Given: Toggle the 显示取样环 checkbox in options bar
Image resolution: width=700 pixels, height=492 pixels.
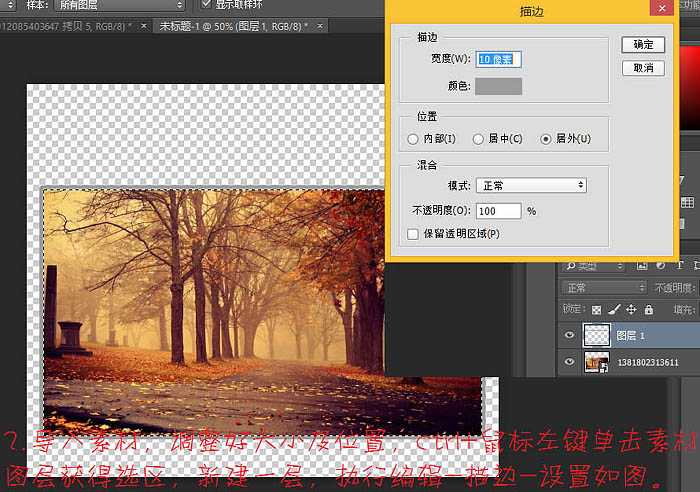Looking at the screenshot, I should [x=206, y=4].
